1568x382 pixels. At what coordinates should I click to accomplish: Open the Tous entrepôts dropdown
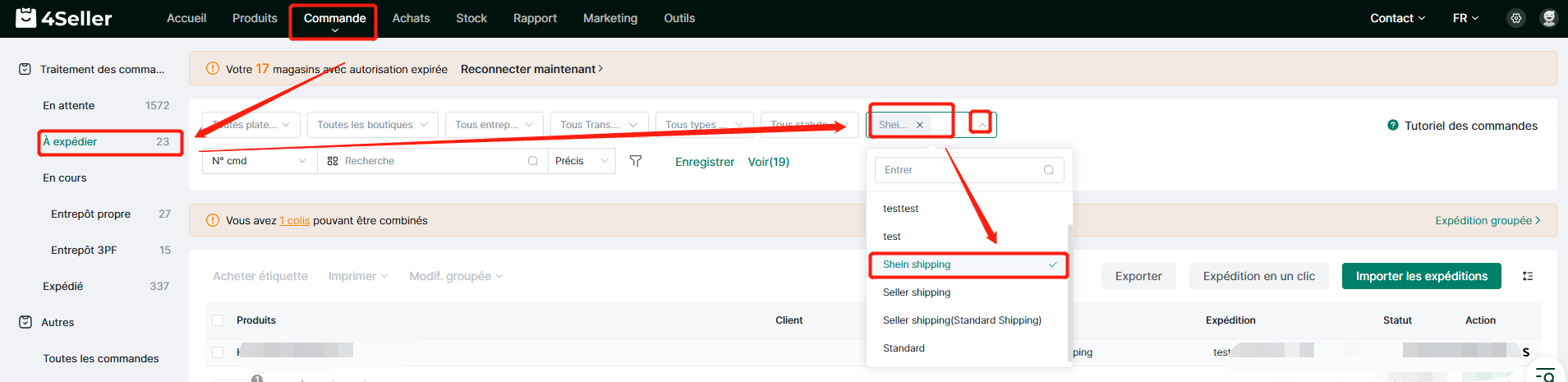[x=494, y=125]
